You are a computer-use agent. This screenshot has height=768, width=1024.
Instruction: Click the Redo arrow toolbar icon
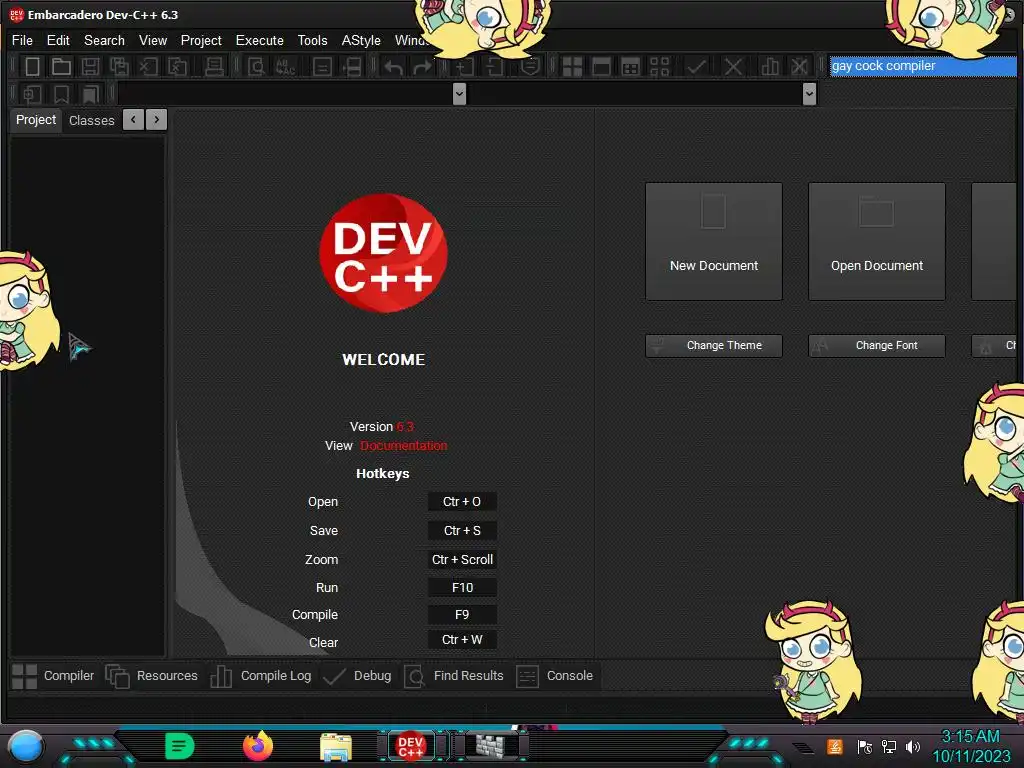coord(423,67)
